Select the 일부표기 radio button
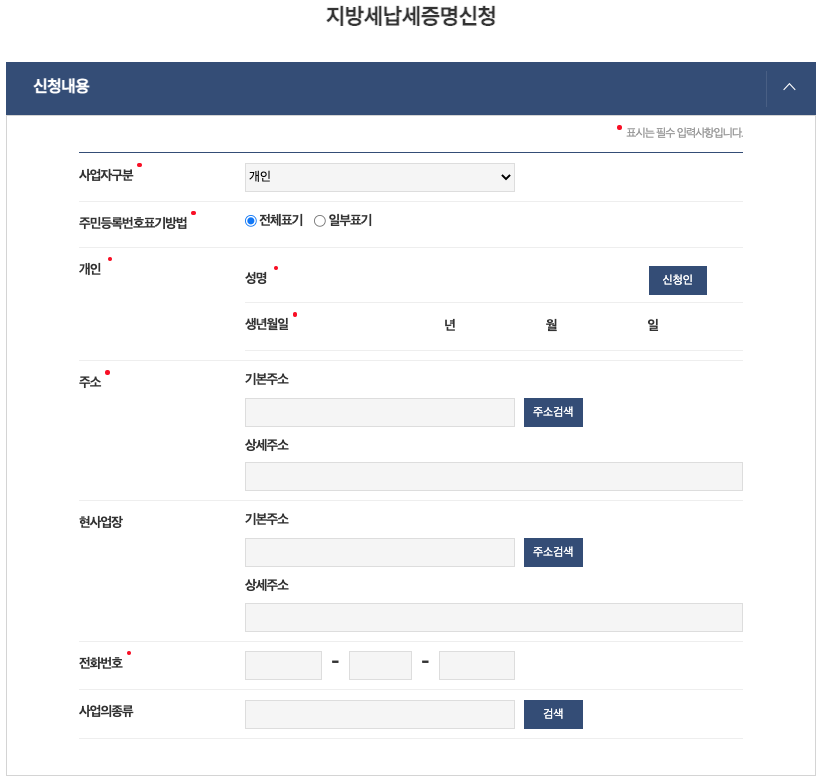The height and width of the screenshot is (784, 821). coord(318,220)
